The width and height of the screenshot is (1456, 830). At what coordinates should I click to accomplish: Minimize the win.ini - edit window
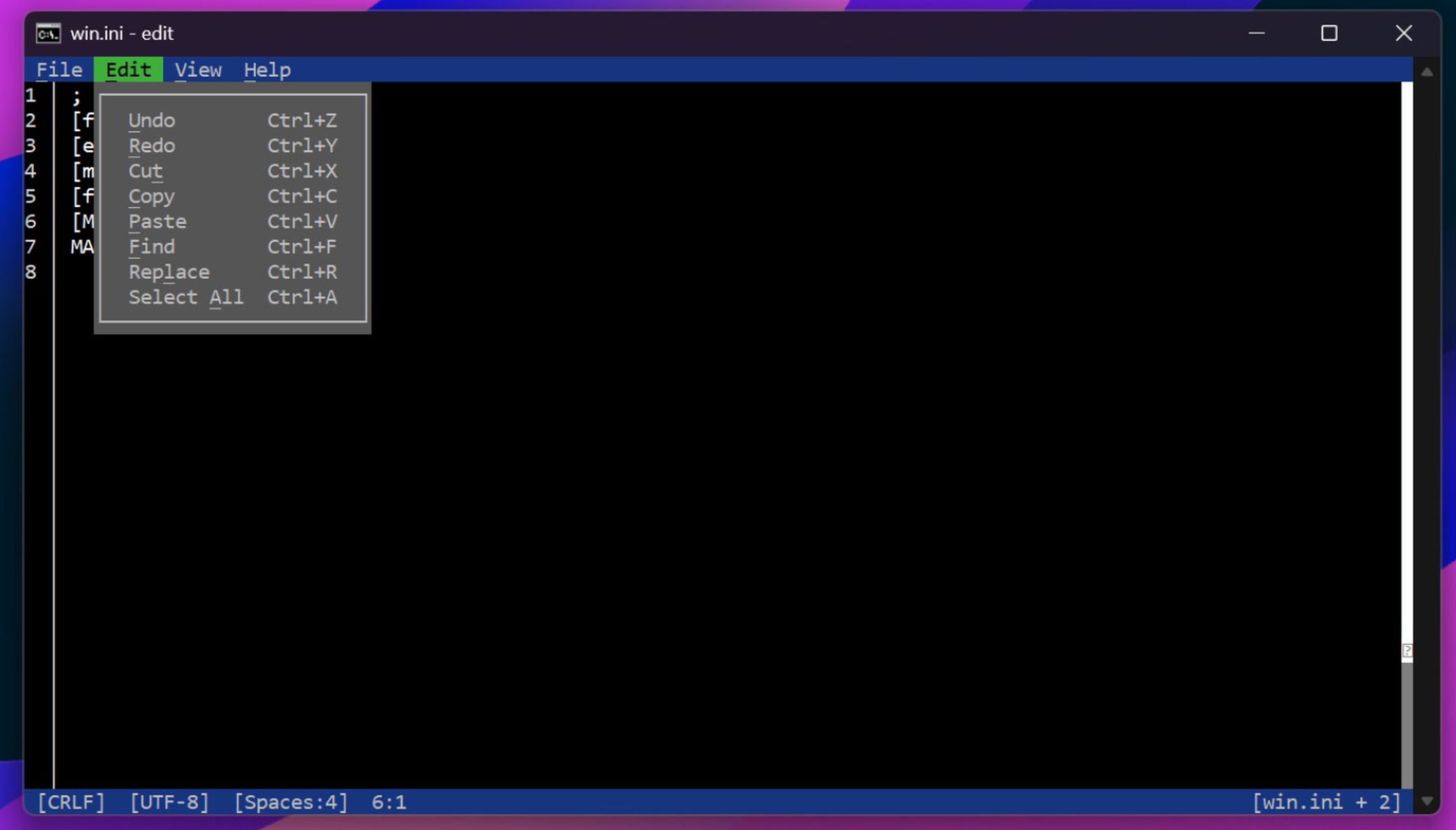1257,33
